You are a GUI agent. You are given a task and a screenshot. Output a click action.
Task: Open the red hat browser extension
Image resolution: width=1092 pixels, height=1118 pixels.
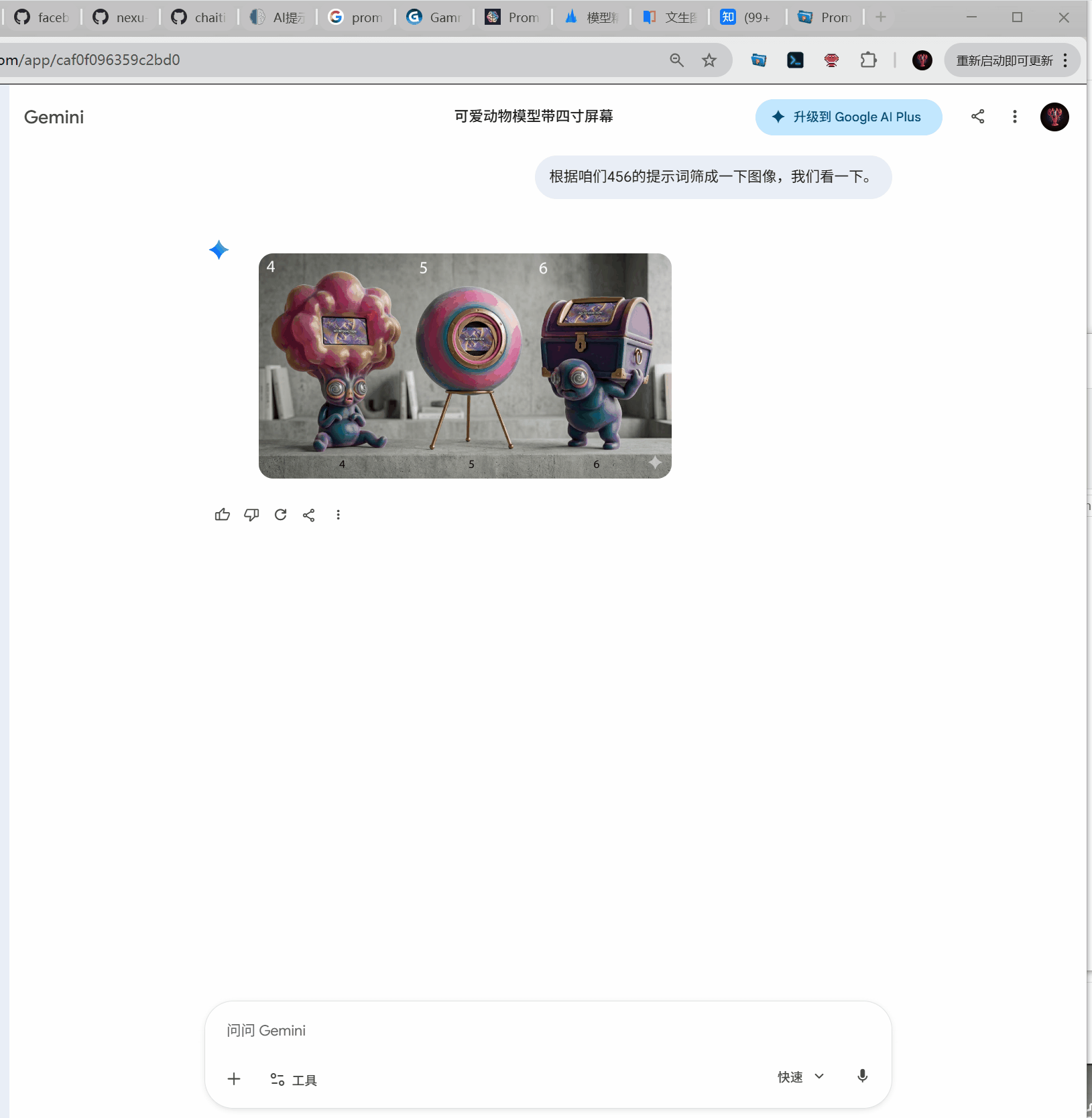tap(832, 60)
